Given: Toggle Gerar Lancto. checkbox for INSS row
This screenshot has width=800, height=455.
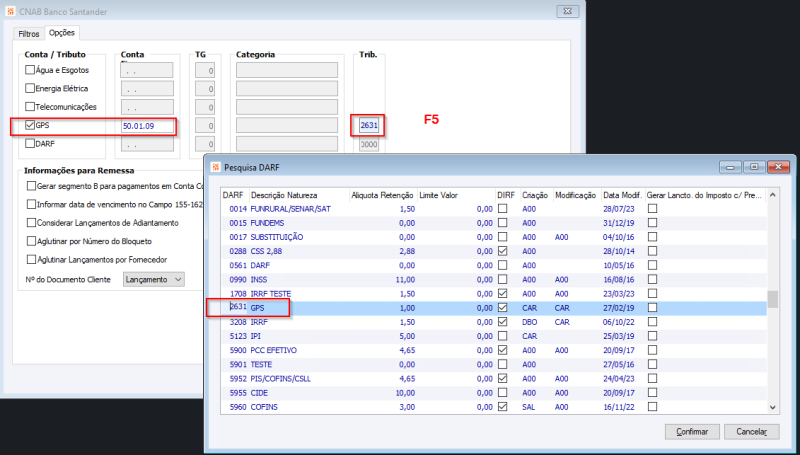Looking at the screenshot, I should tap(652, 280).
